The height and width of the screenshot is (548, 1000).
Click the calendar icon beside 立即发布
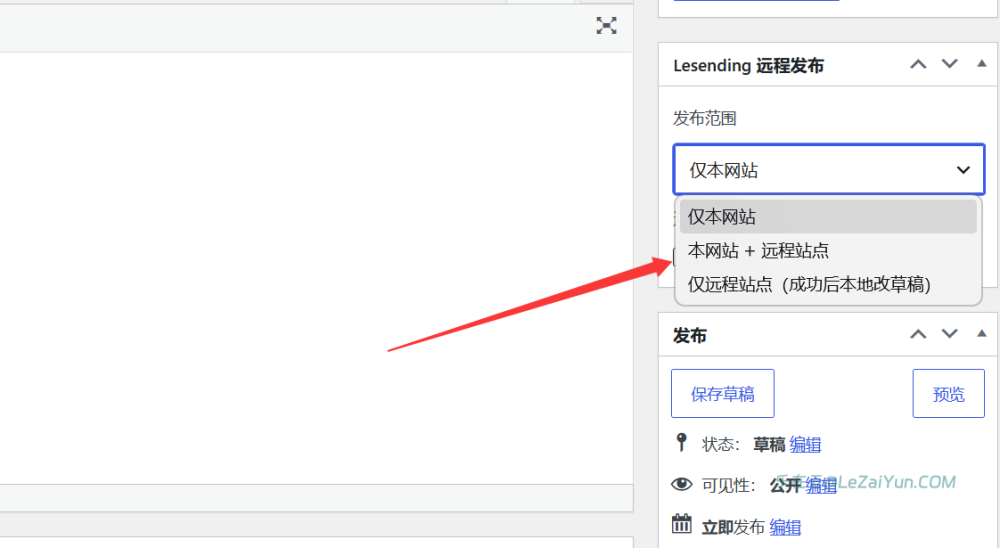[x=681, y=524]
